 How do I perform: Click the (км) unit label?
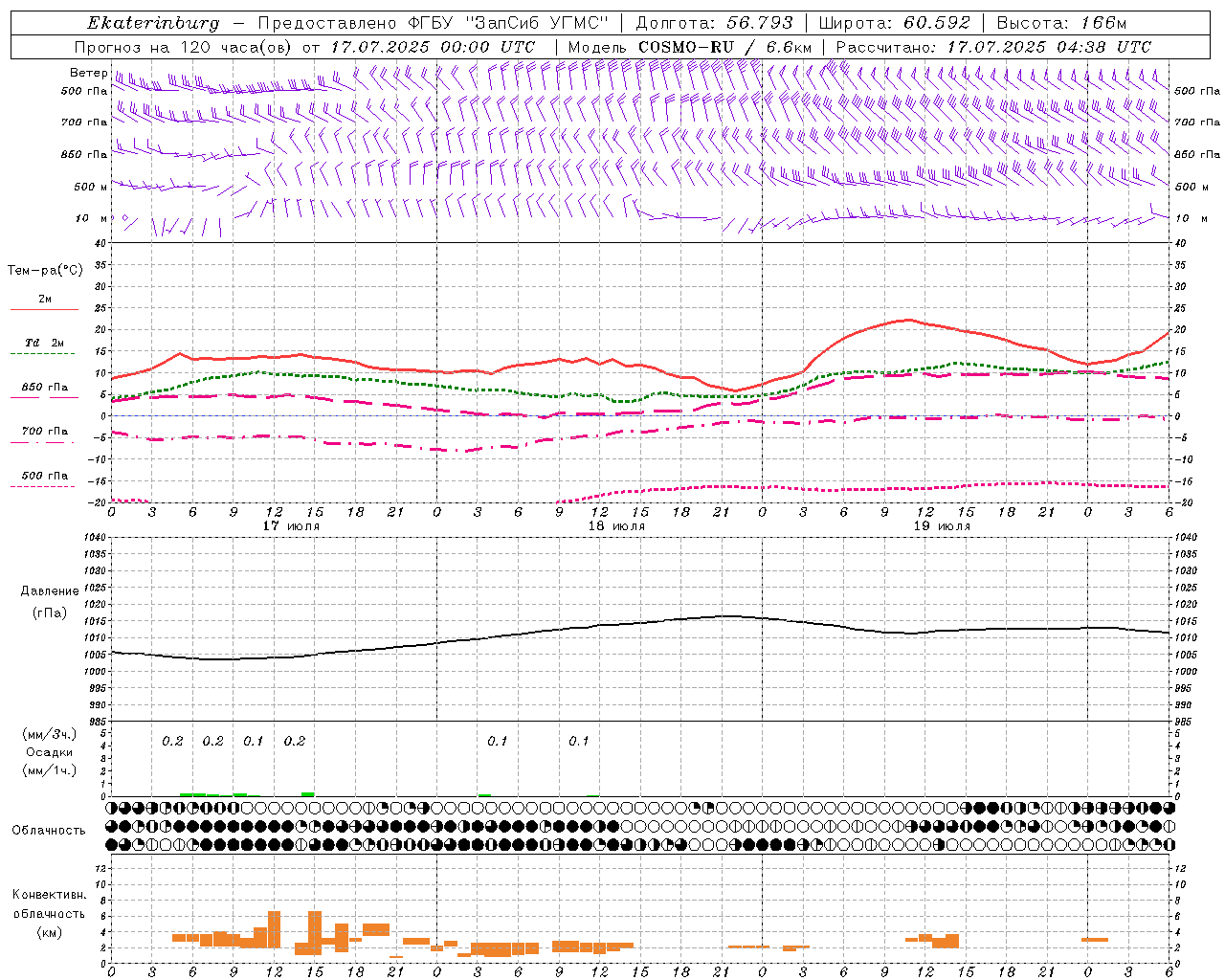(x=49, y=932)
